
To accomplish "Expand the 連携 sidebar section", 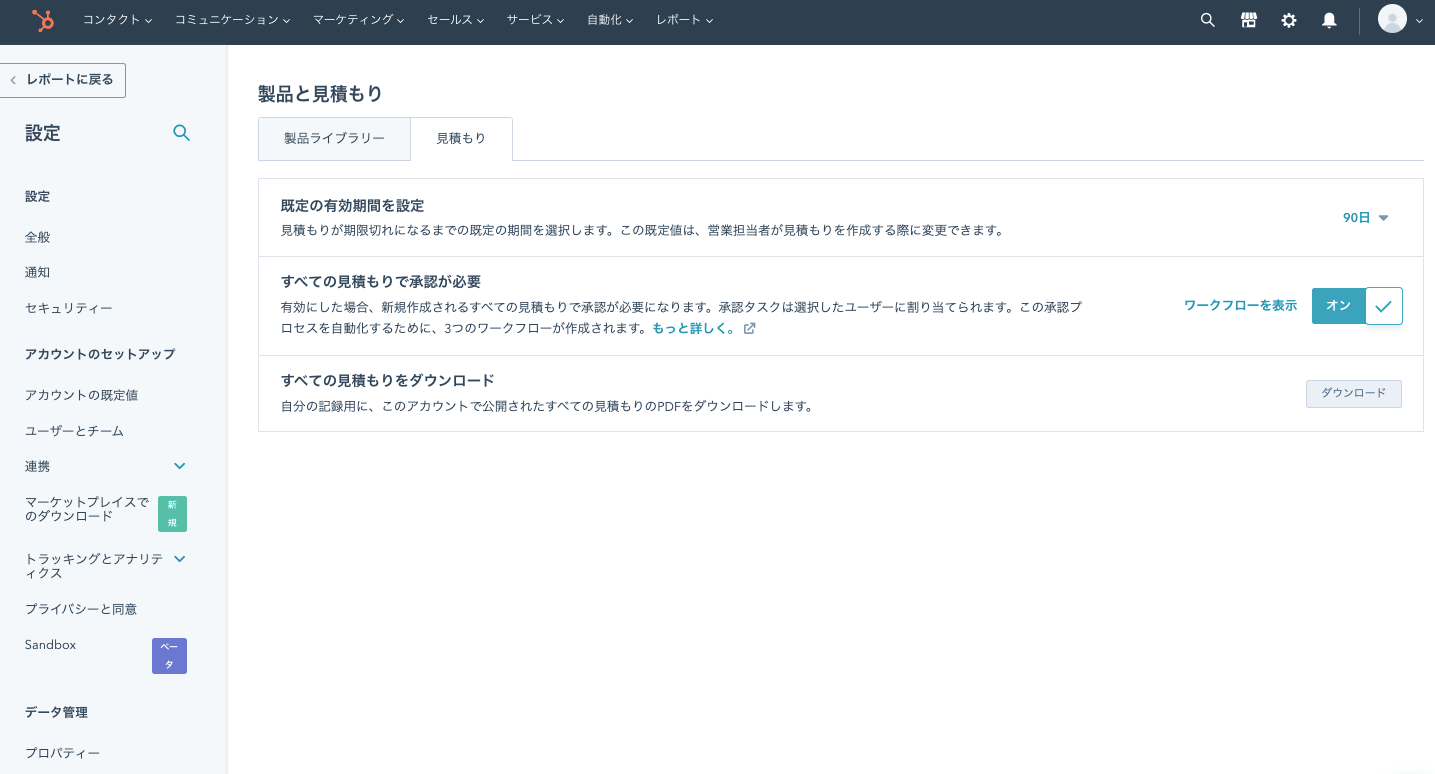I will point(180,466).
